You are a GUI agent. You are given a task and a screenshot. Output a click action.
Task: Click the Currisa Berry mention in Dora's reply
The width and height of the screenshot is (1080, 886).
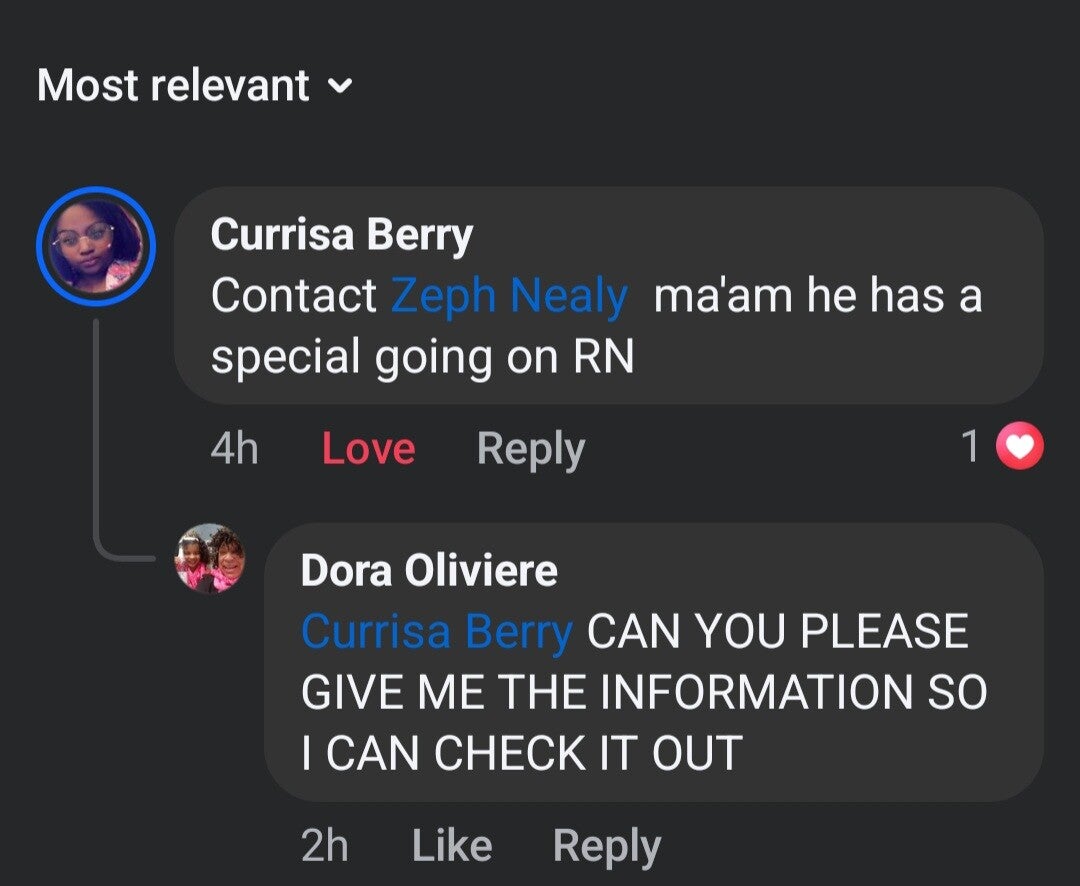point(437,632)
